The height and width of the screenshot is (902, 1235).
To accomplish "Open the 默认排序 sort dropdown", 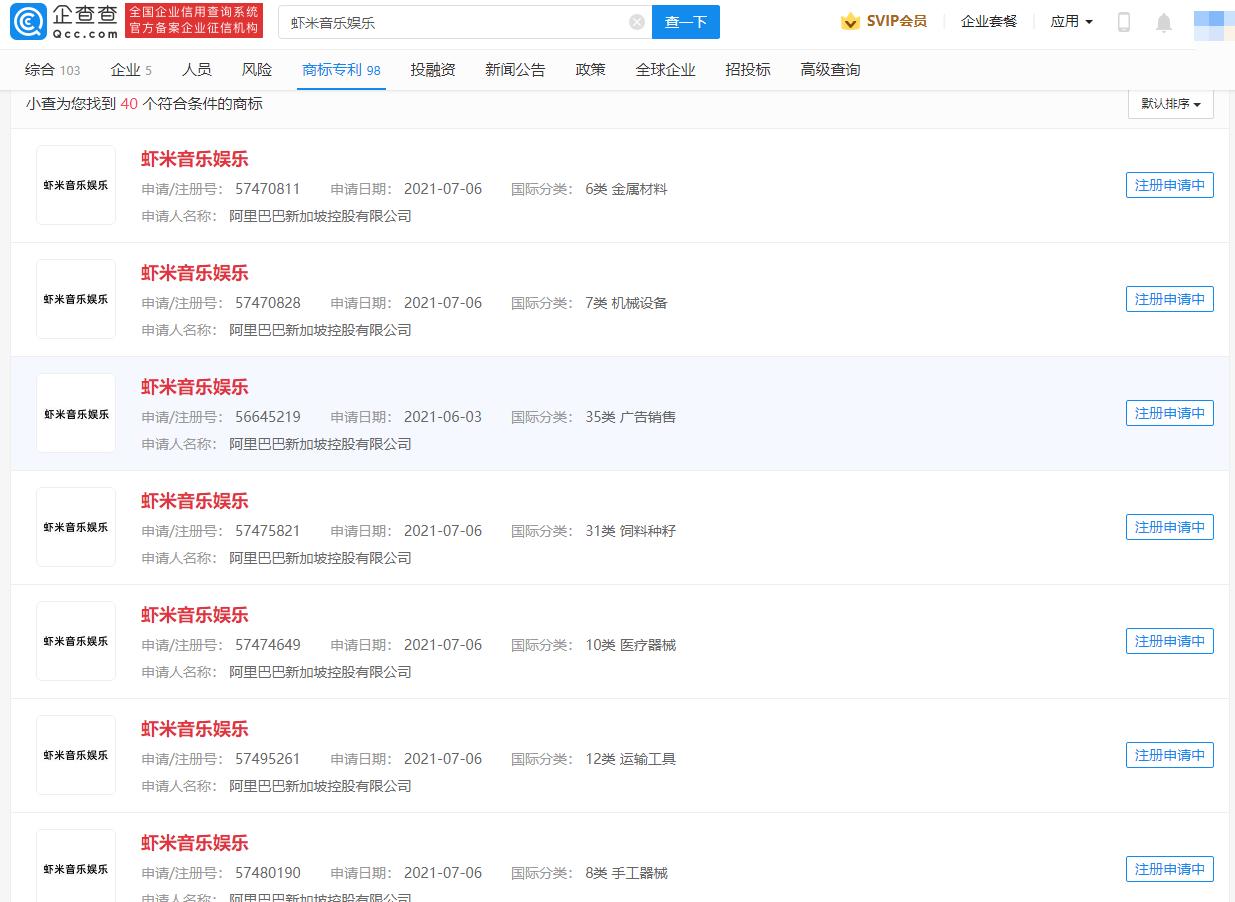I will click(1169, 104).
